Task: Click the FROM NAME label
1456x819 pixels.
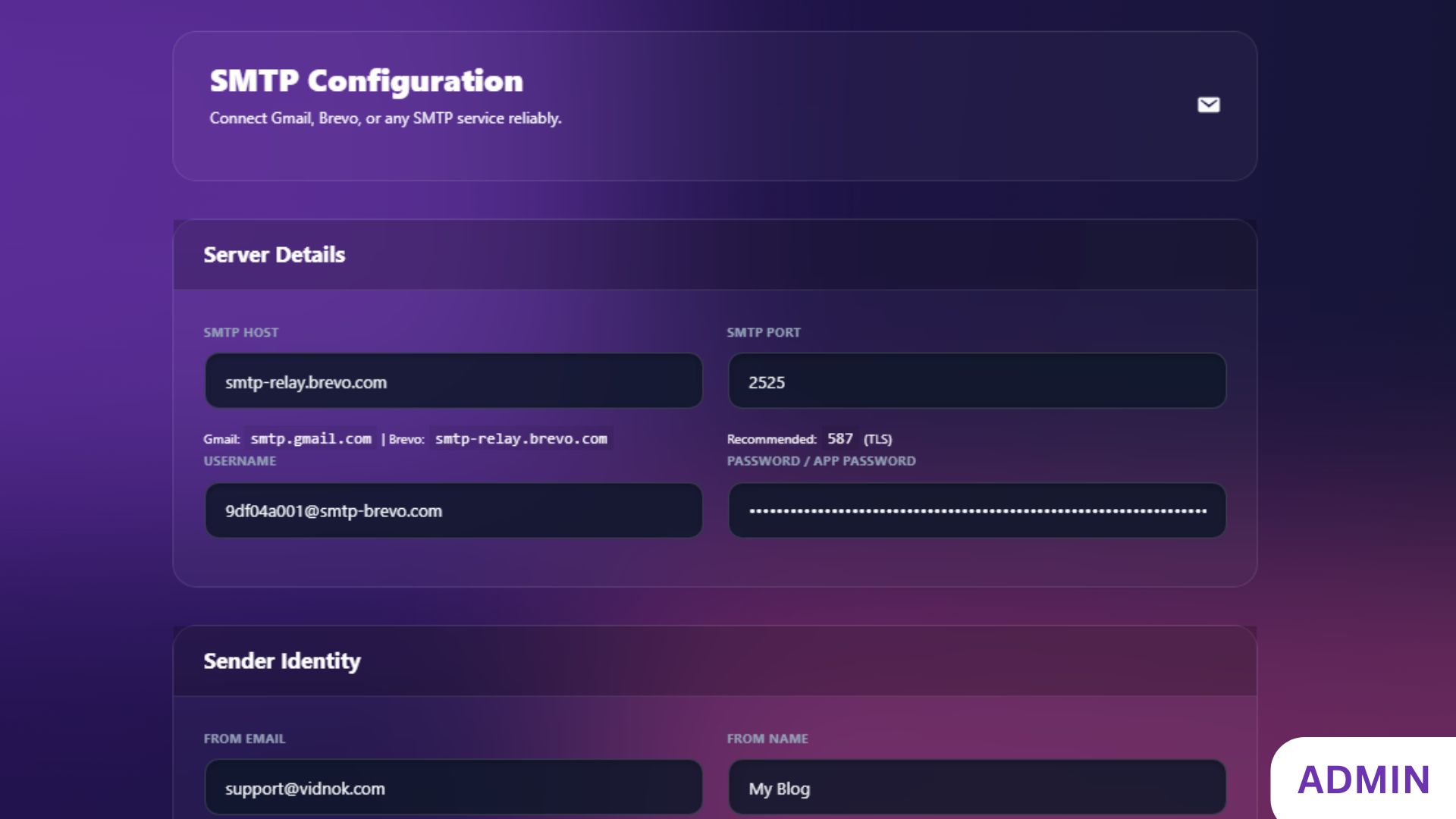Action: (767, 739)
